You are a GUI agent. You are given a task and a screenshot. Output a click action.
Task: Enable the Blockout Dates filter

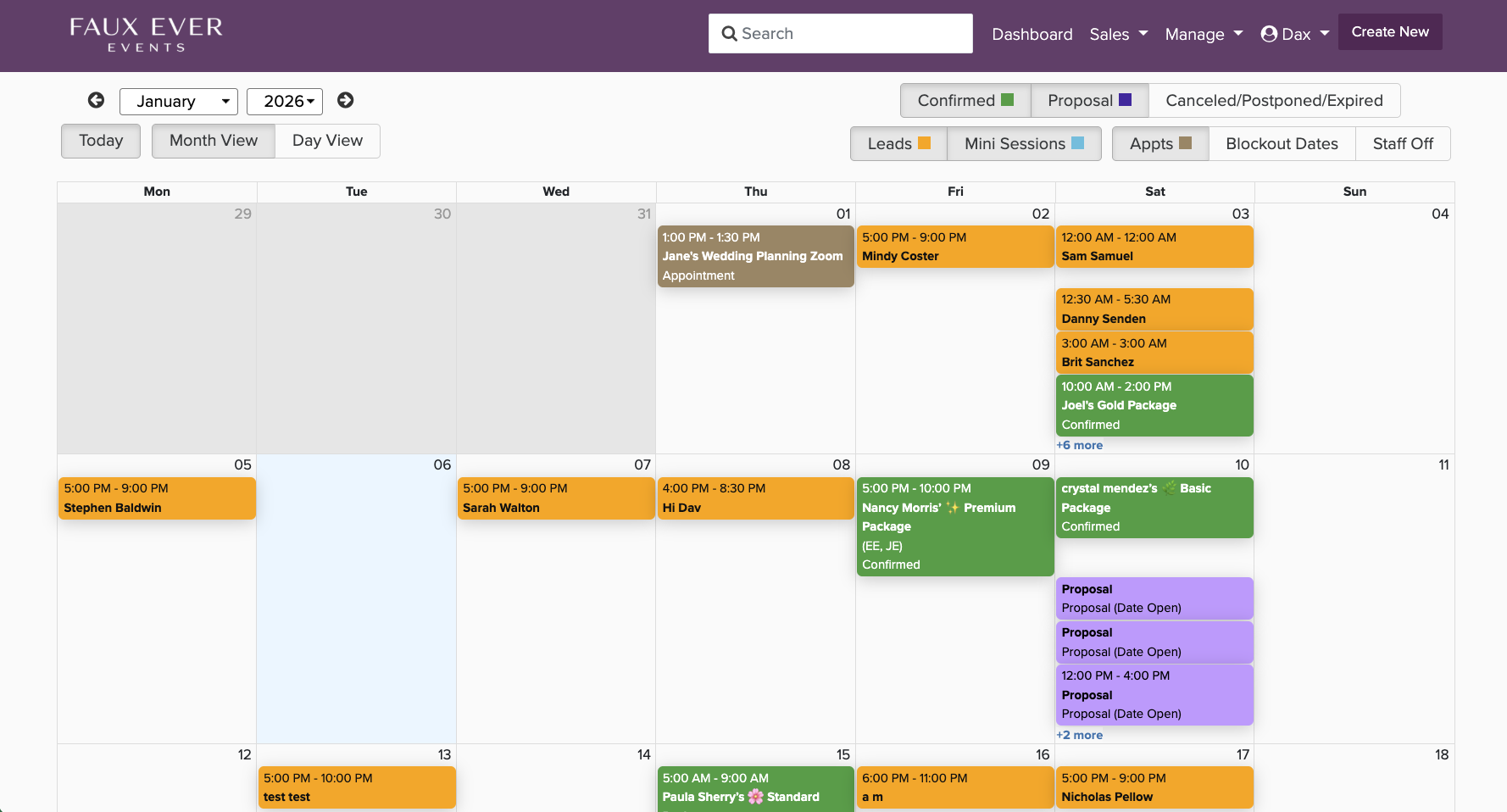(1281, 143)
